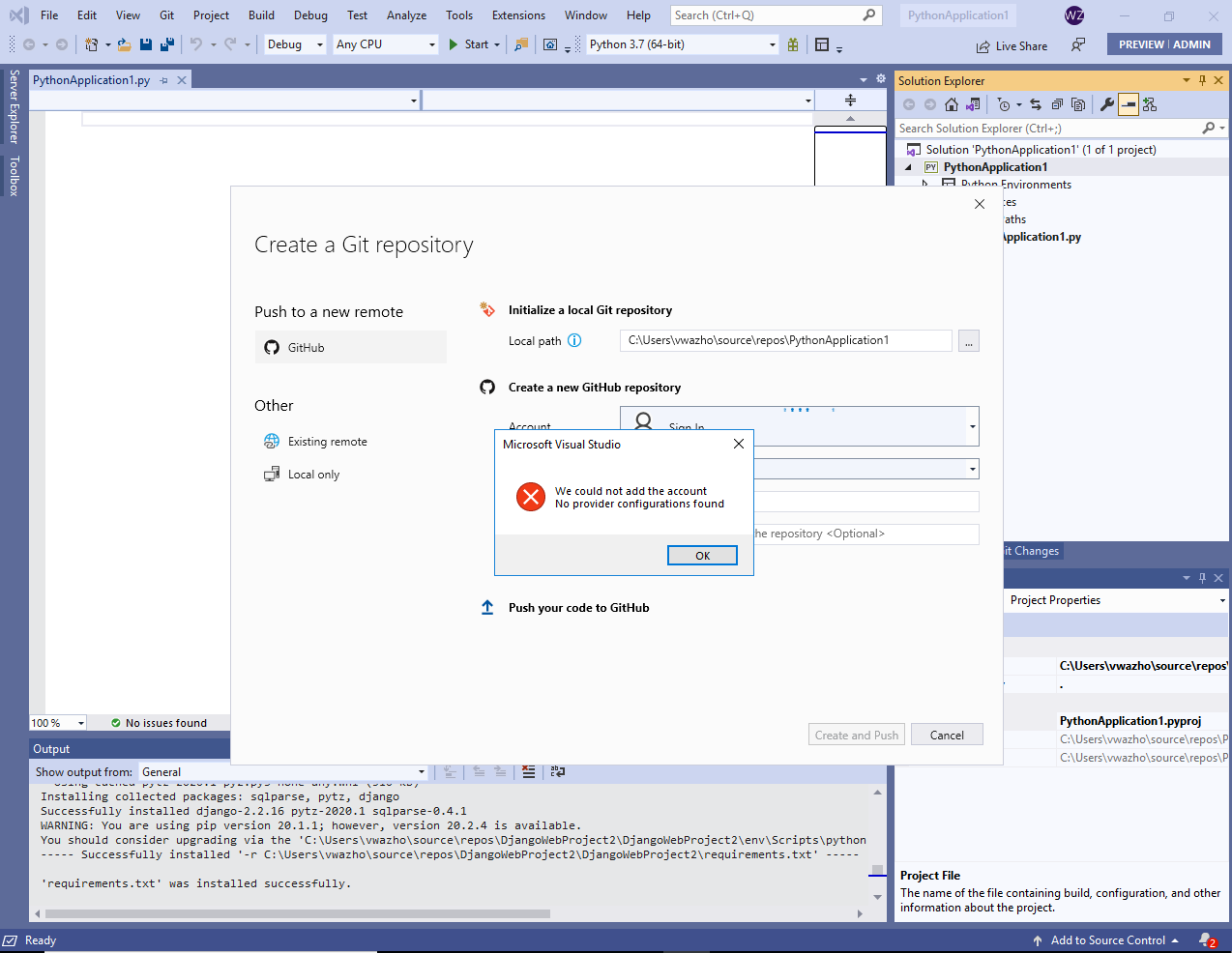Open the Debug menu

pyautogui.click(x=310, y=15)
